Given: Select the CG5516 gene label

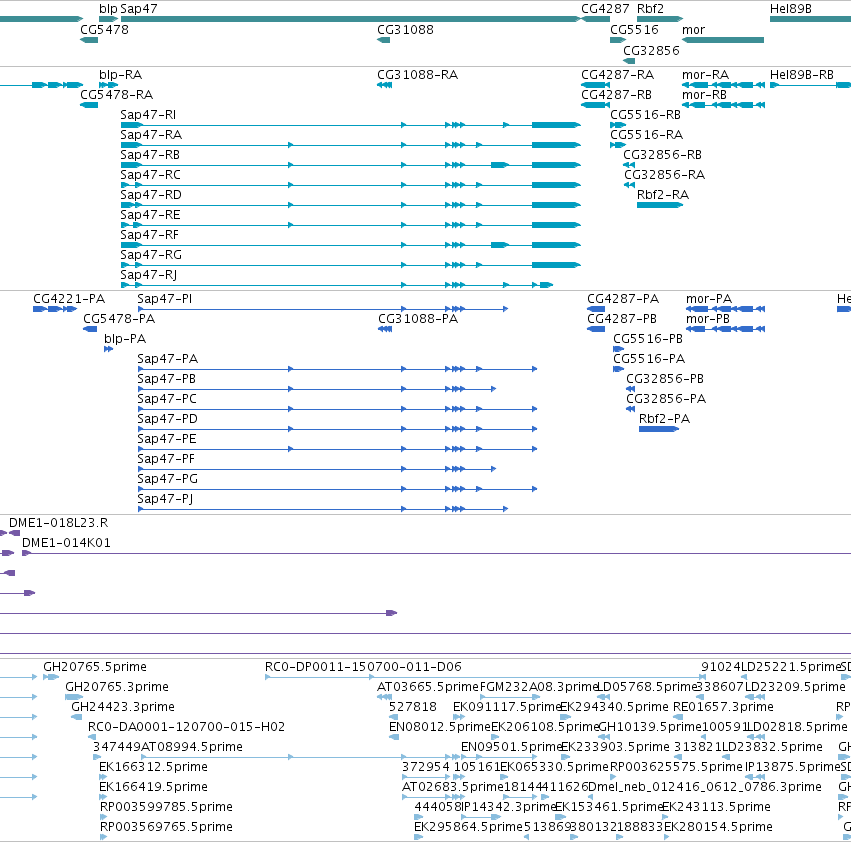Looking at the screenshot, I should pyautogui.click(x=634, y=30).
